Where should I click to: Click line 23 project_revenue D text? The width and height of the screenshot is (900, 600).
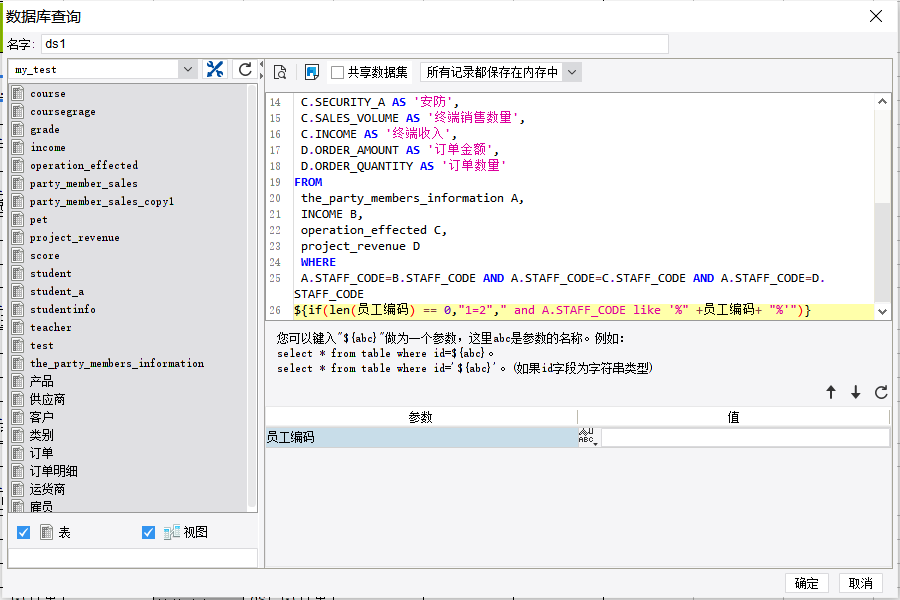pos(360,246)
